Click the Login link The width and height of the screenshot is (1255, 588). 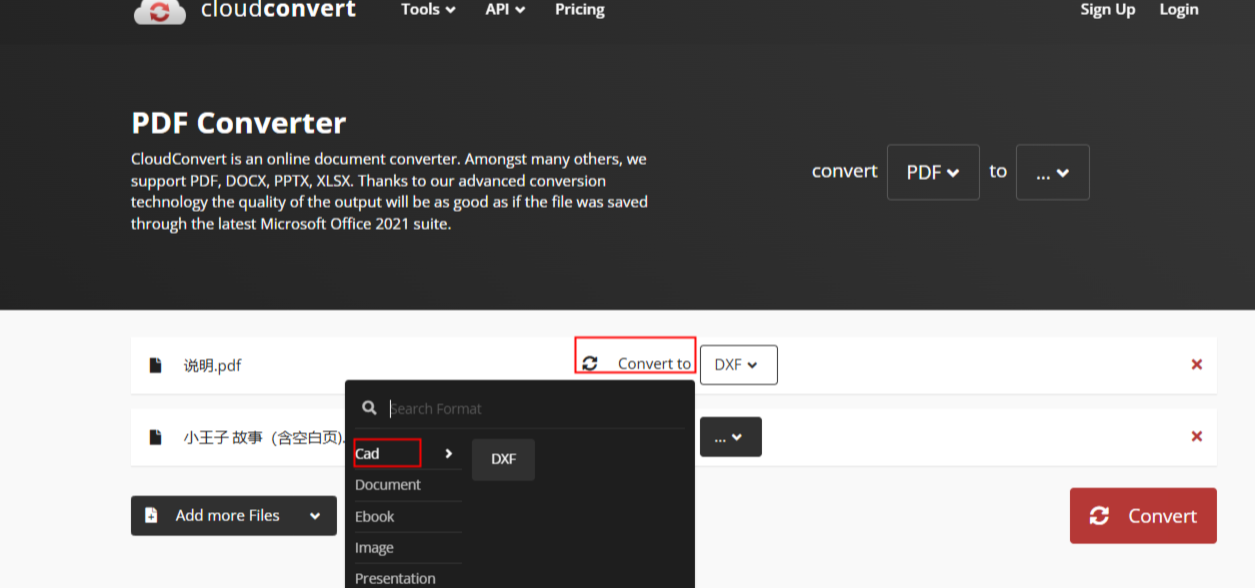point(1179,9)
